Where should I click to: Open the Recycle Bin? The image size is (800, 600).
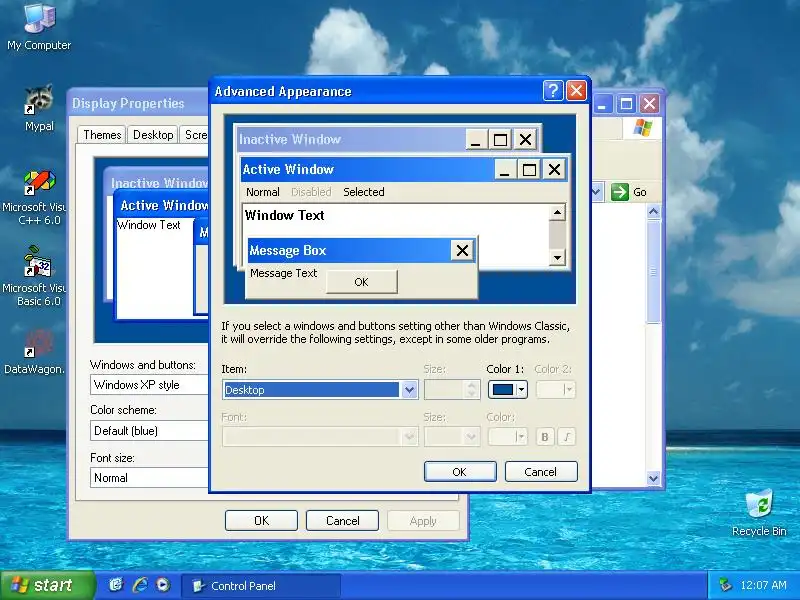759,513
